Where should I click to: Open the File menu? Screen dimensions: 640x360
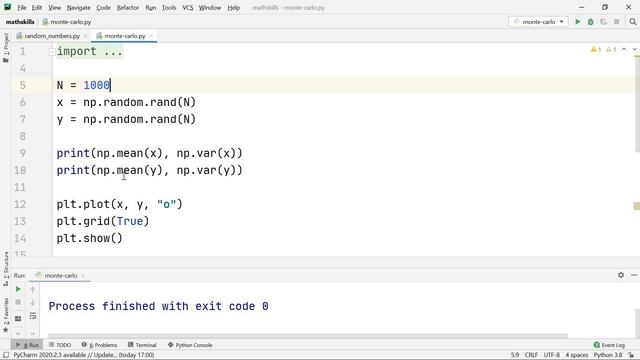coord(22,7)
